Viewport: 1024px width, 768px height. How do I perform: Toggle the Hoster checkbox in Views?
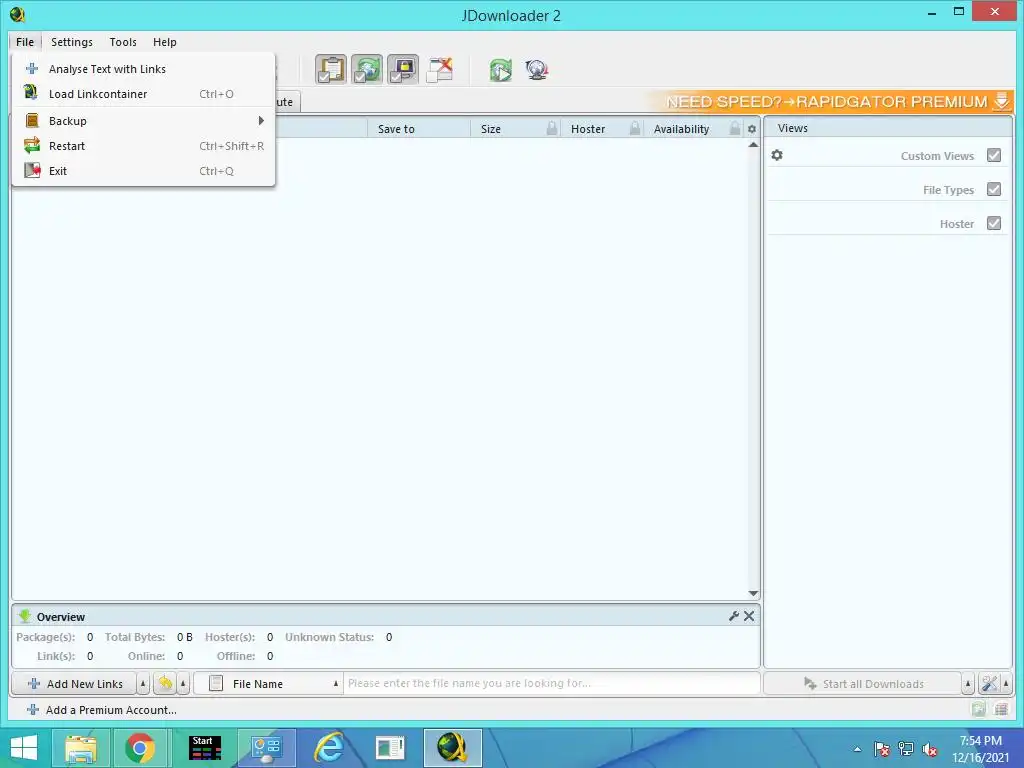click(x=994, y=223)
